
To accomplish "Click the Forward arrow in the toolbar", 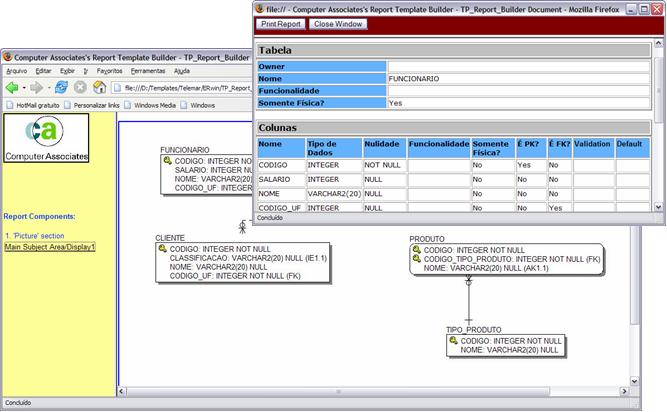I will [x=37, y=87].
